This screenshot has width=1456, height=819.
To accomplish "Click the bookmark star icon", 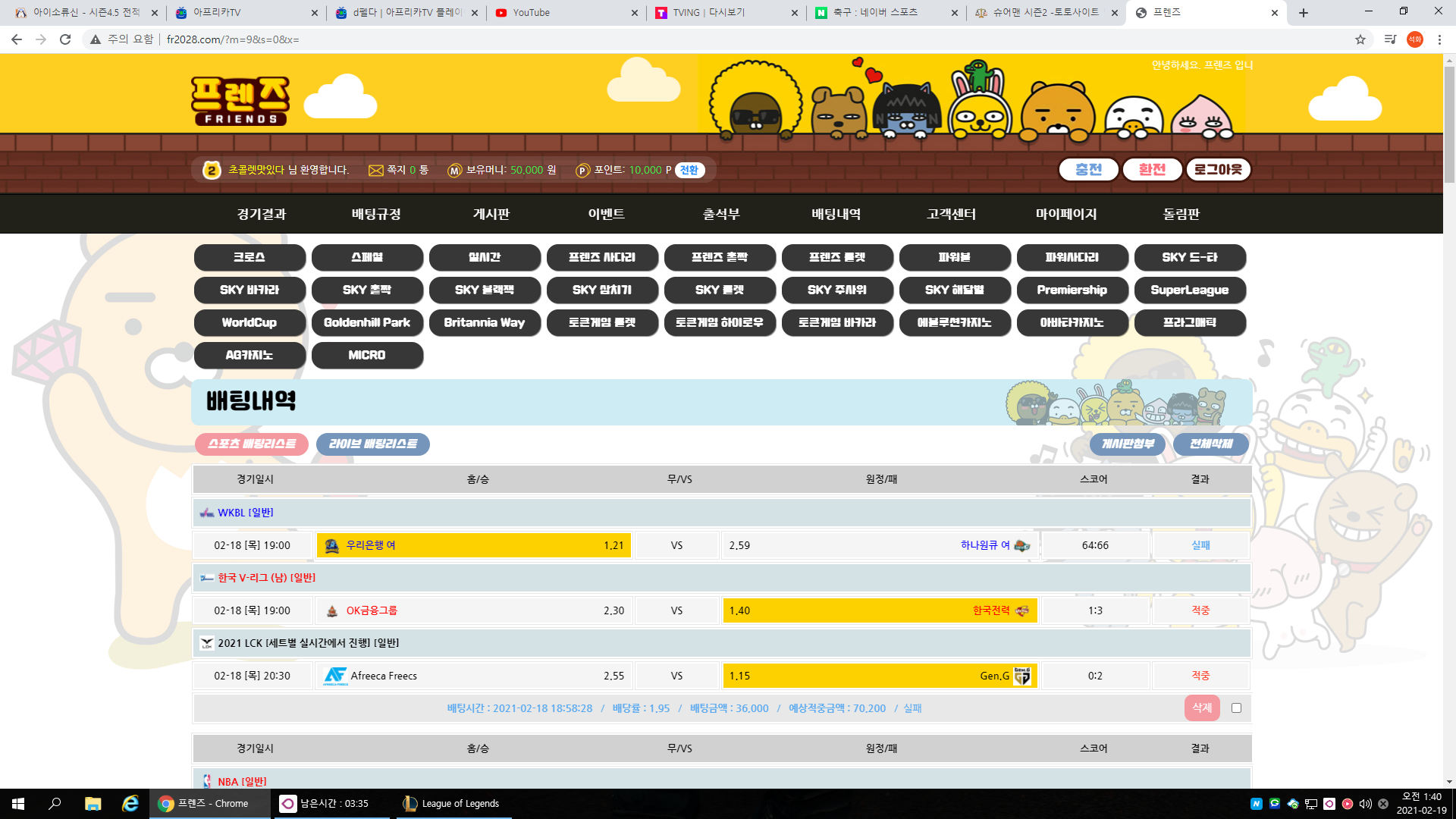I will tap(1360, 39).
